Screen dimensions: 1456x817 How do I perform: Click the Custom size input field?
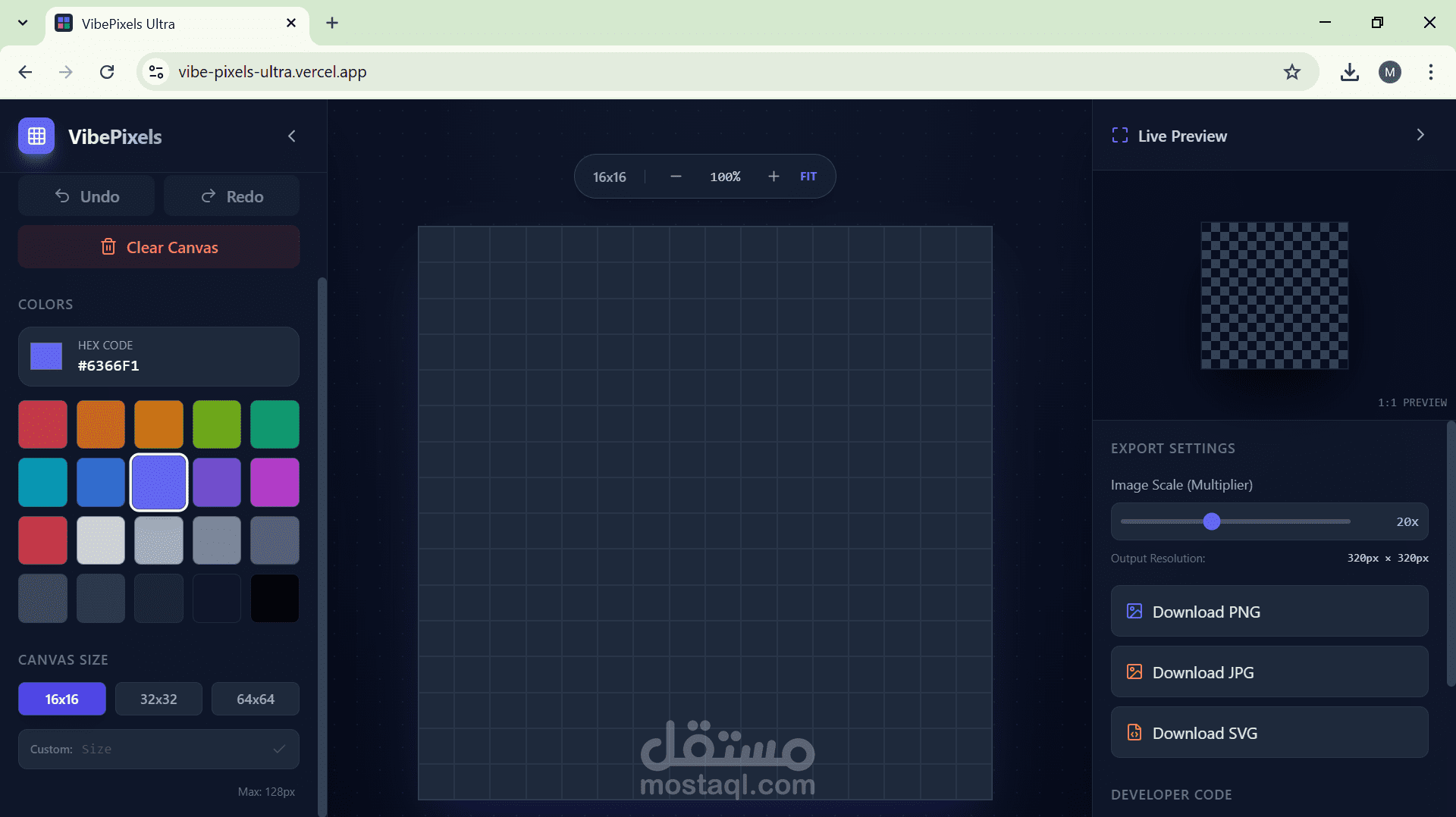(152, 749)
